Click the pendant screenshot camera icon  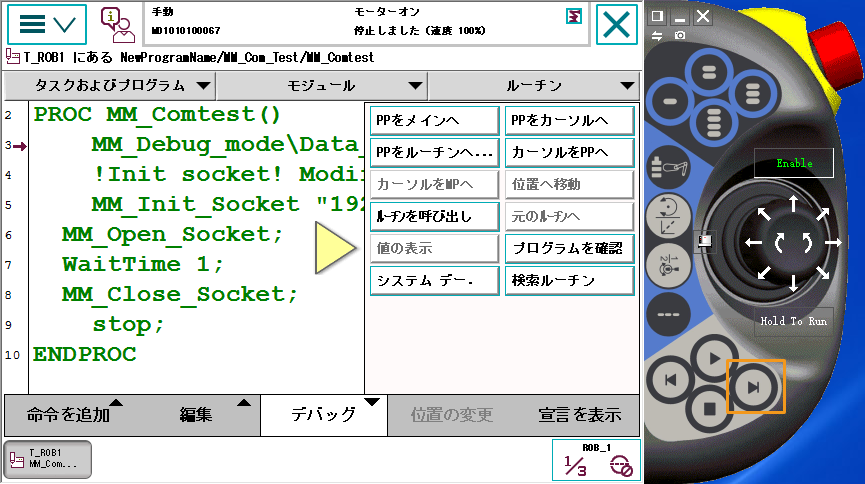pyautogui.click(x=680, y=35)
